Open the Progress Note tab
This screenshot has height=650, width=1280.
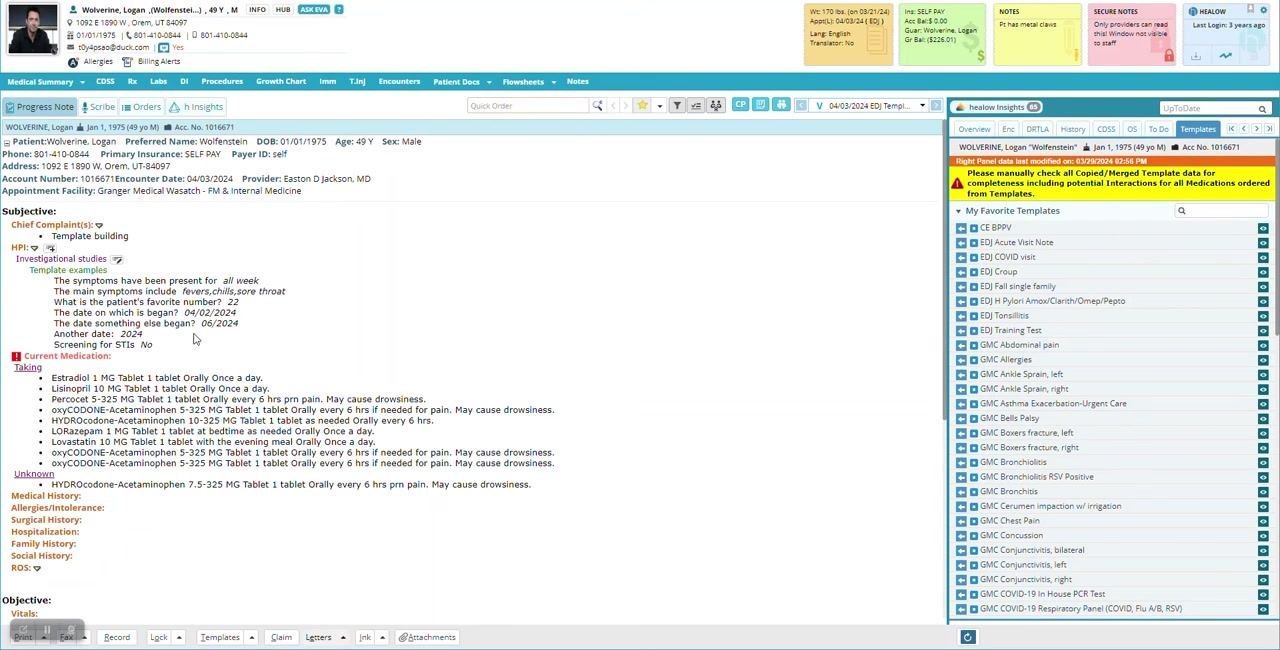(x=39, y=107)
